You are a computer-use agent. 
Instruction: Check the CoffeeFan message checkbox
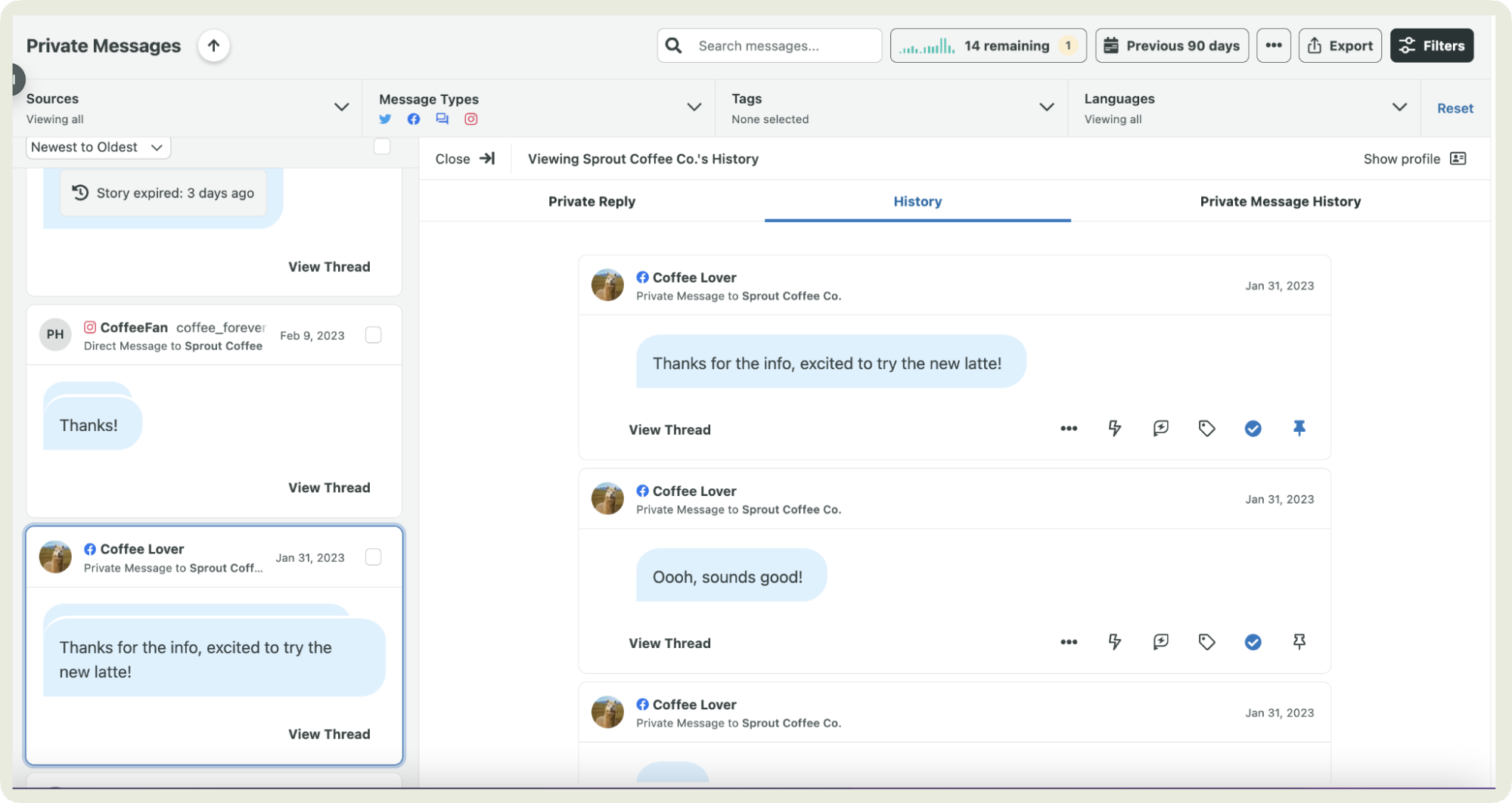coord(374,335)
